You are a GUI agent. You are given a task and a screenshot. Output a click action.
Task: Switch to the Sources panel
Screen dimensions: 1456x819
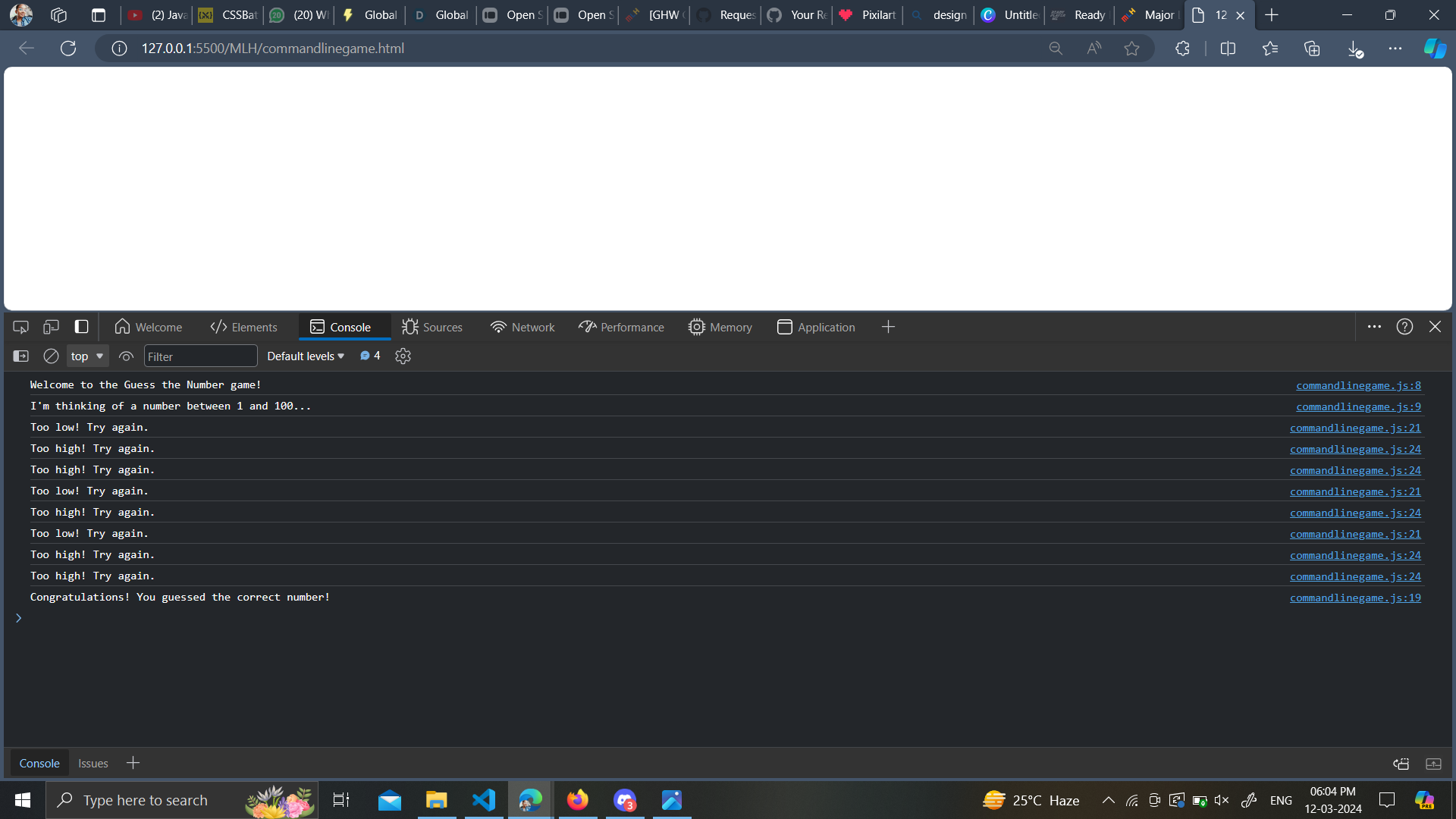coord(432,327)
